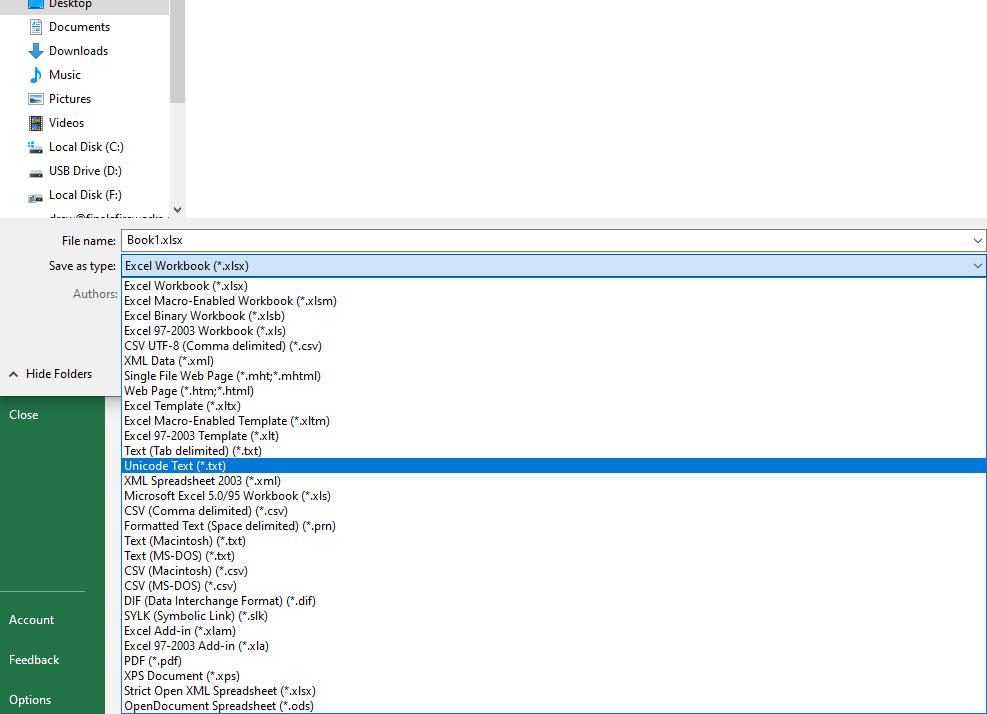Open Account in the backstage sidebar
This screenshot has height=714, width=987.
pyautogui.click(x=31, y=620)
